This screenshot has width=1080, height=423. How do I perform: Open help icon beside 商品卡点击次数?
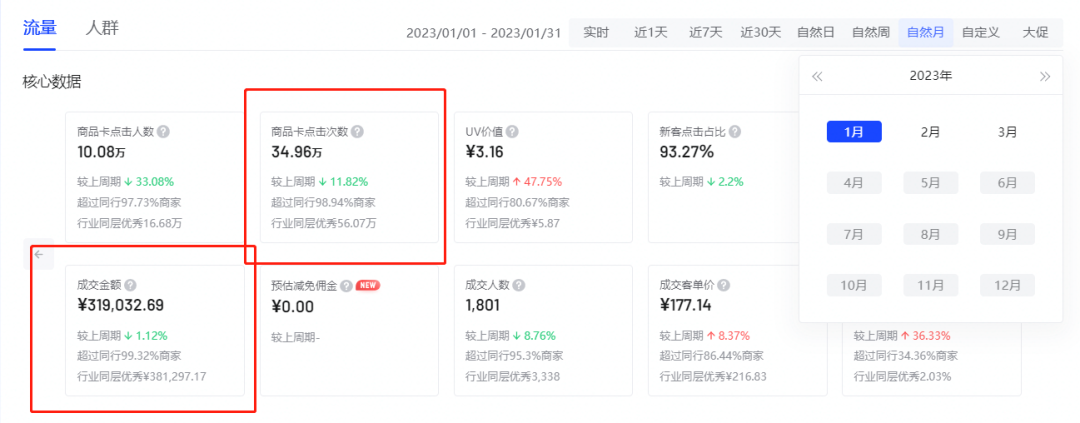pyautogui.click(x=357, y=132)
